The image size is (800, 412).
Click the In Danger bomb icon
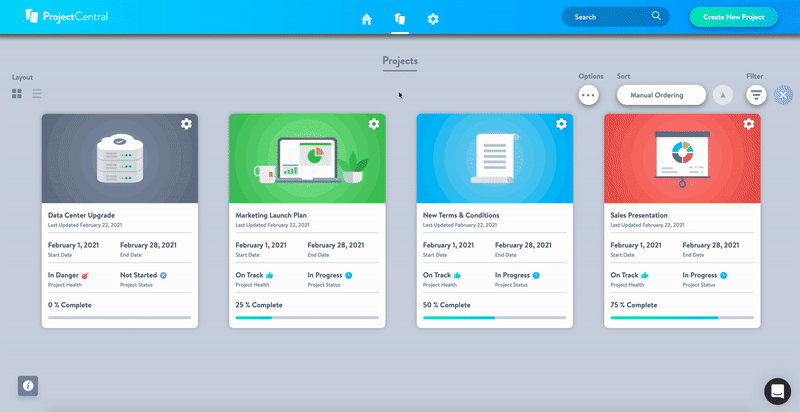[85, 275]
